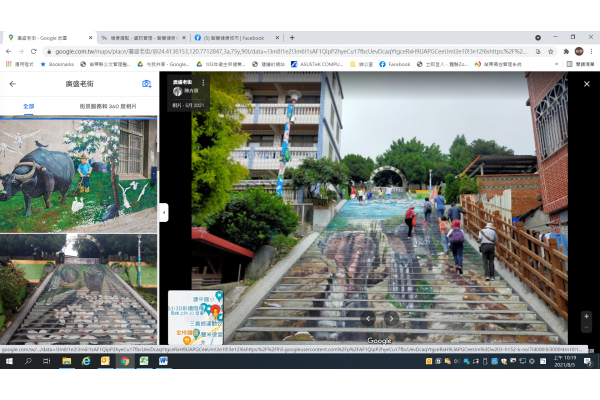Close the Facebook browser tab

pos(277,38)
